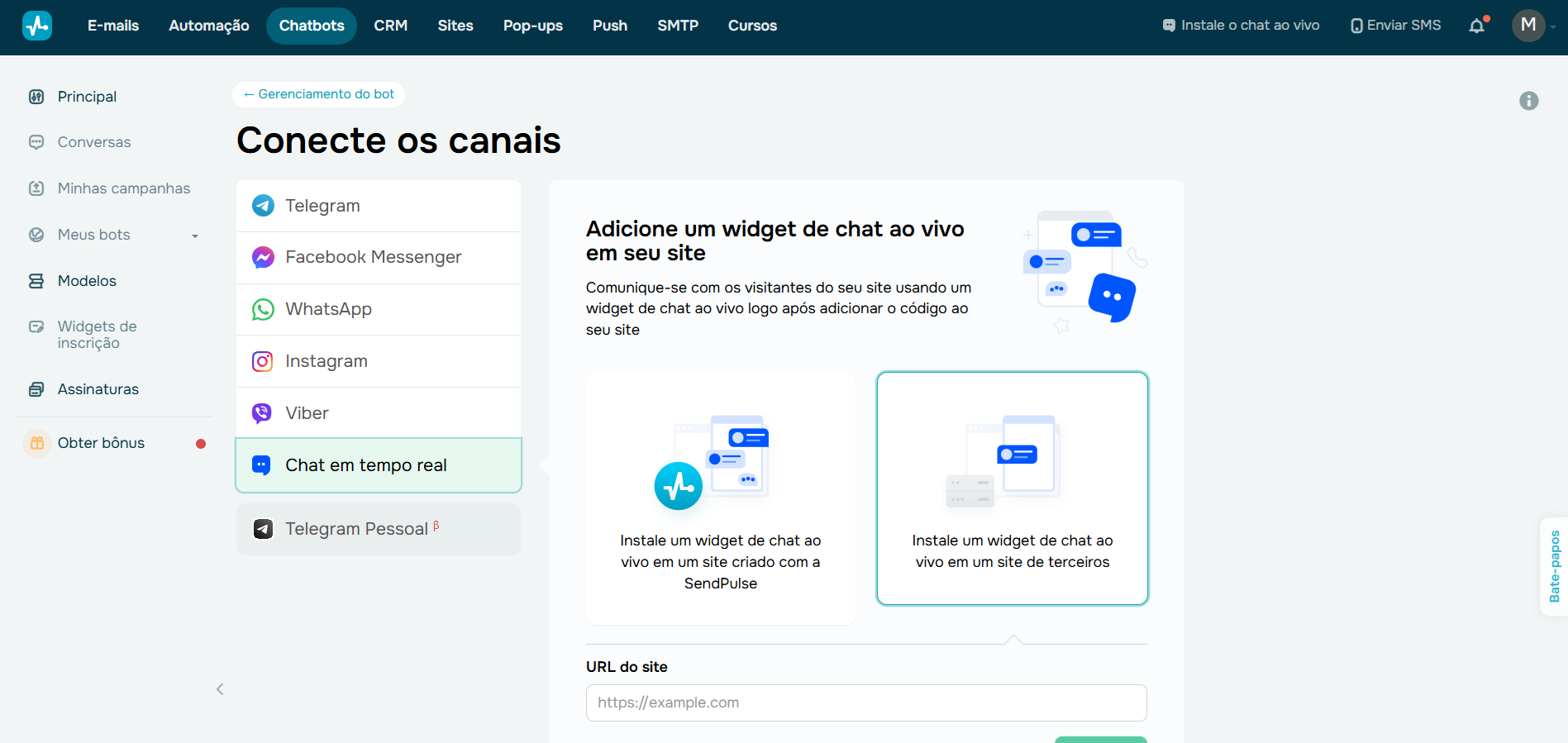Click the Facebook Messenger text label
The height and width of the screenshot is (743, 1568).
[374, 257]
